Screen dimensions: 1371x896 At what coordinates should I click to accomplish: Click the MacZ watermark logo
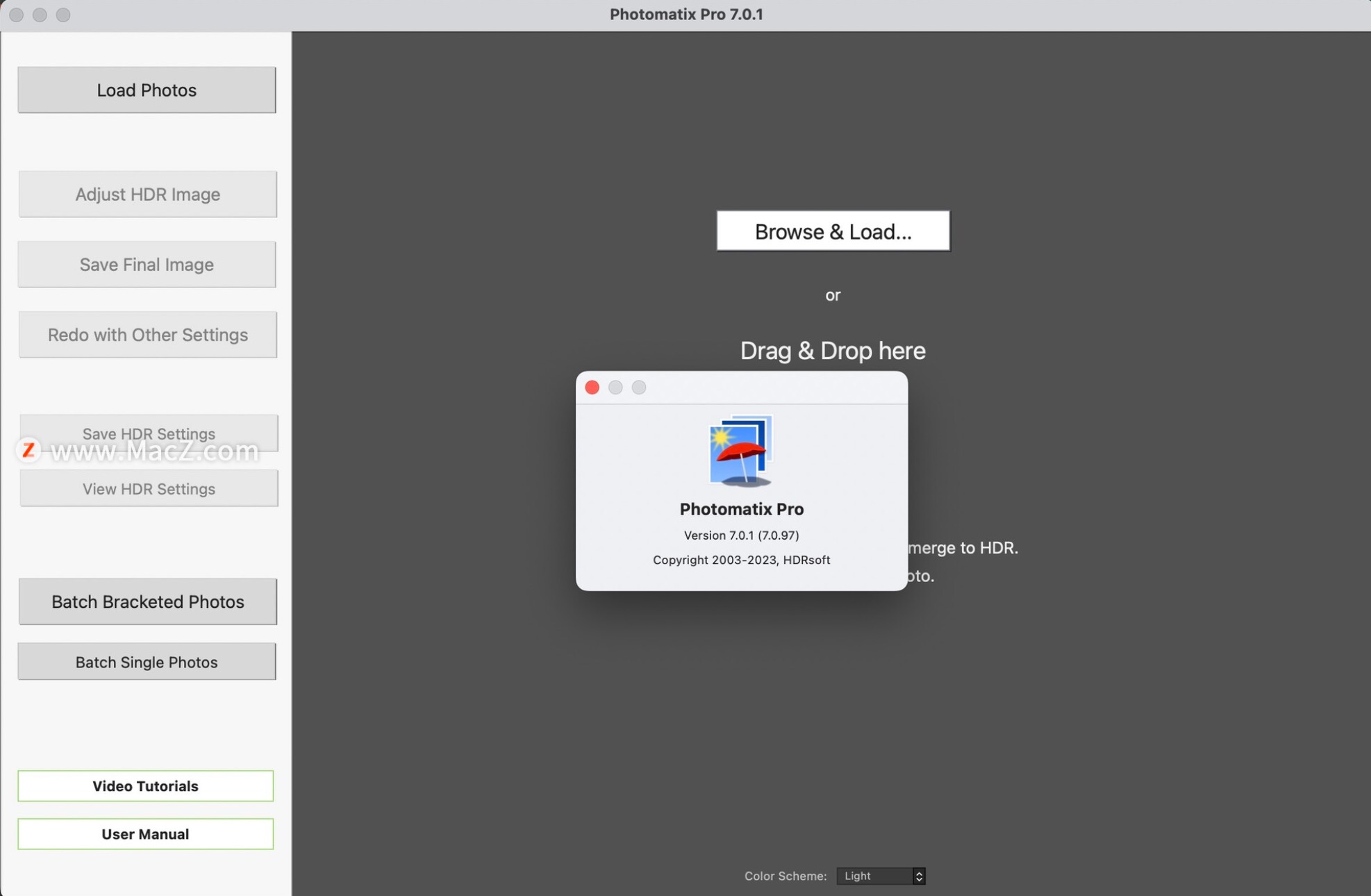[x=28, y=451]
